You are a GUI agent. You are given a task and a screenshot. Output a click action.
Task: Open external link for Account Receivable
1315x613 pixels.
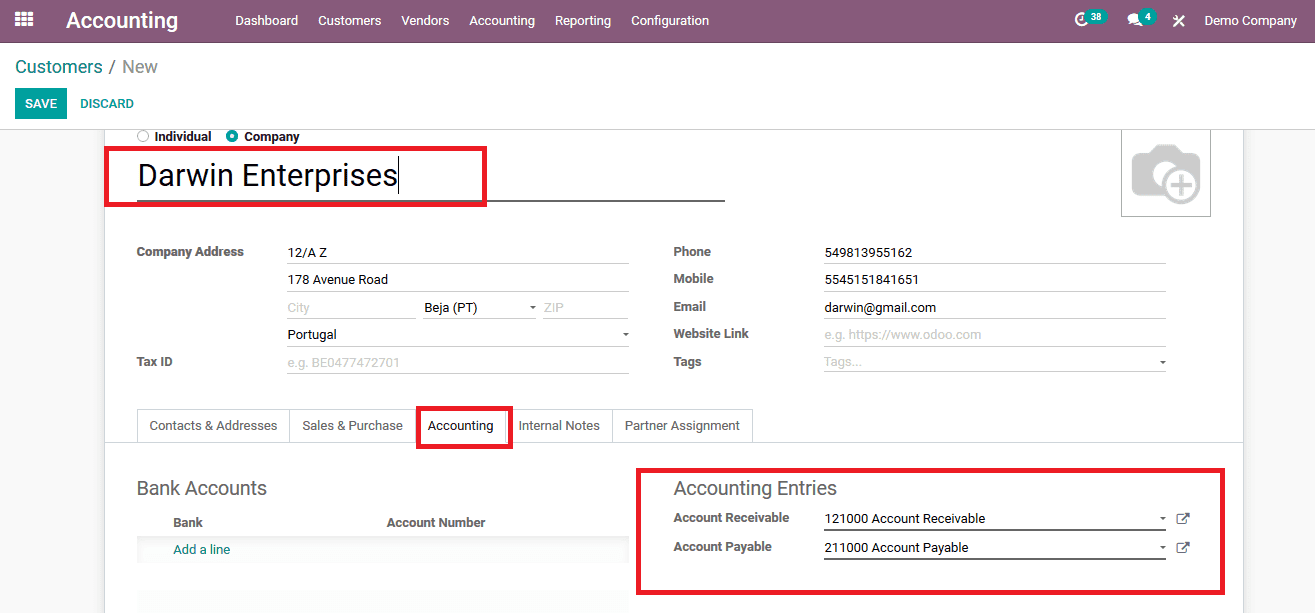(x=1183, y=519)
